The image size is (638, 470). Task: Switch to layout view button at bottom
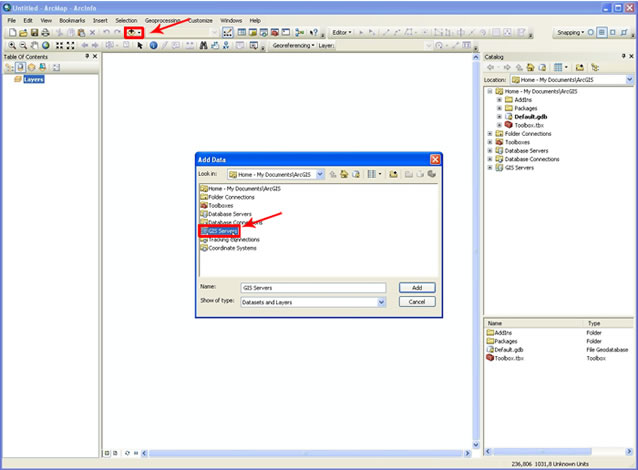116,453
